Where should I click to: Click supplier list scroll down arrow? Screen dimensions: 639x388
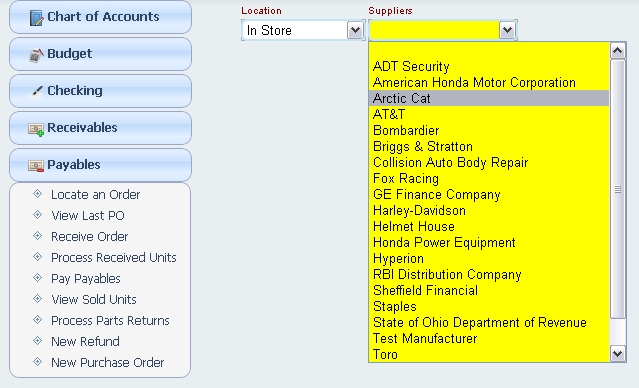point(617,353)
